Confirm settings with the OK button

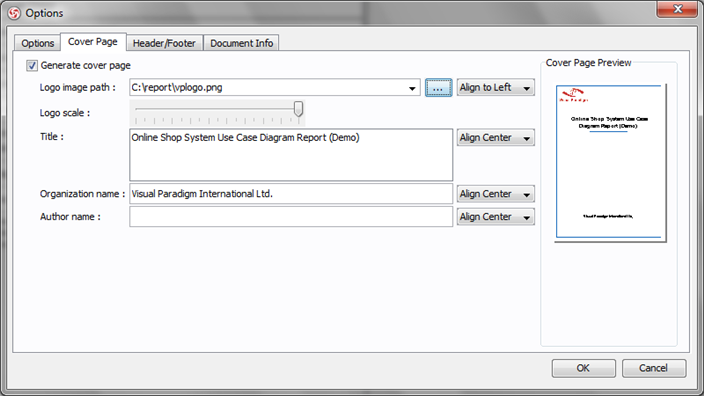tap(583, 368)
